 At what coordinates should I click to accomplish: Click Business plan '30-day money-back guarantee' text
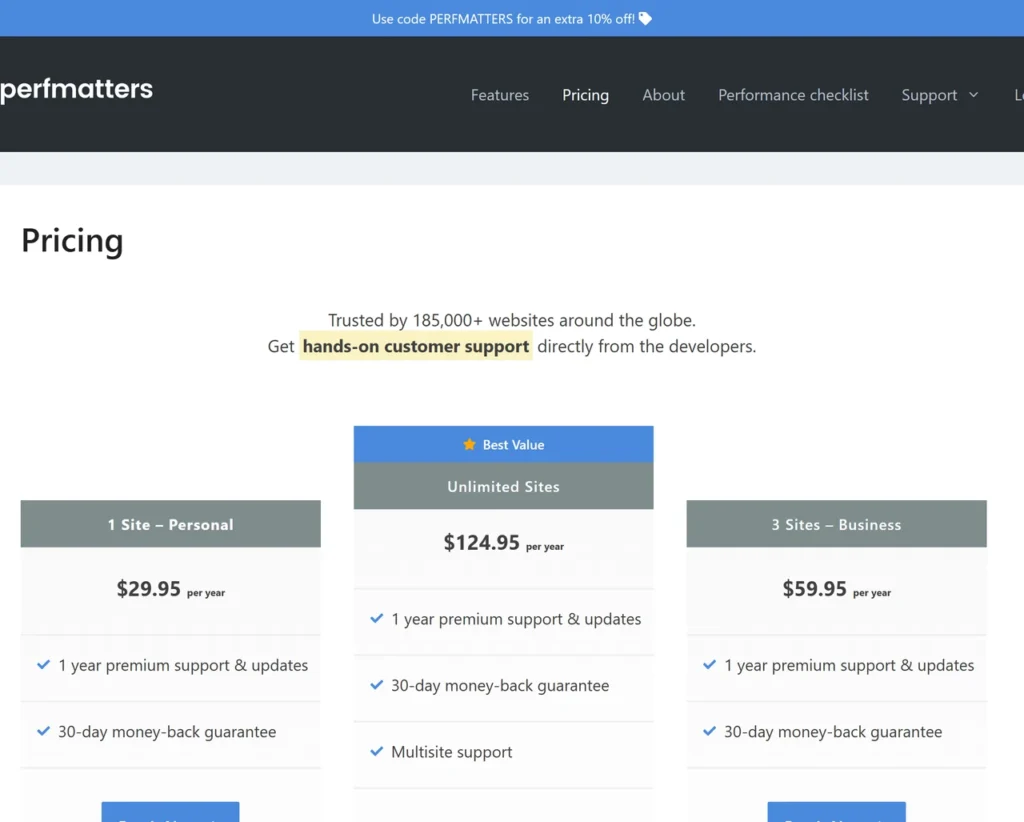coord(833,732)
